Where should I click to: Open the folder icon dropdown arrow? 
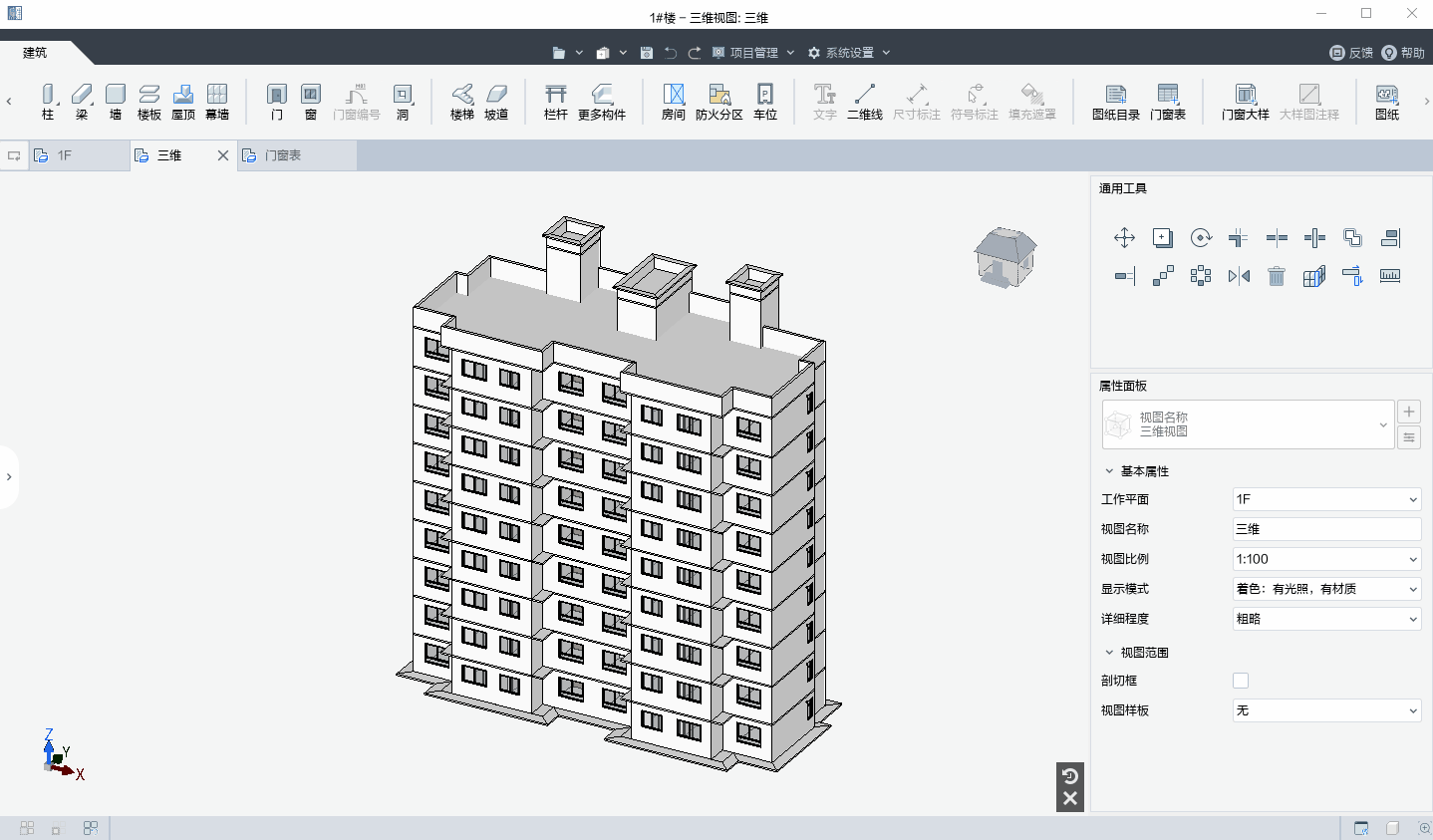coord(579,53)
